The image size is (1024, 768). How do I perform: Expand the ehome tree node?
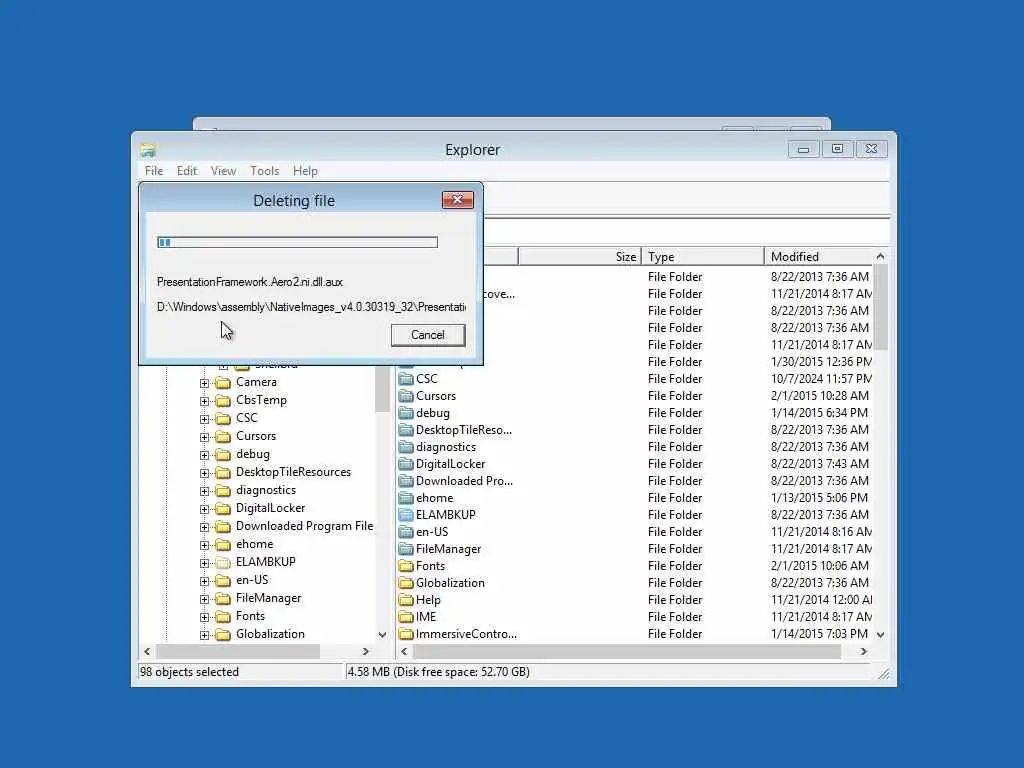click(204, 545)
